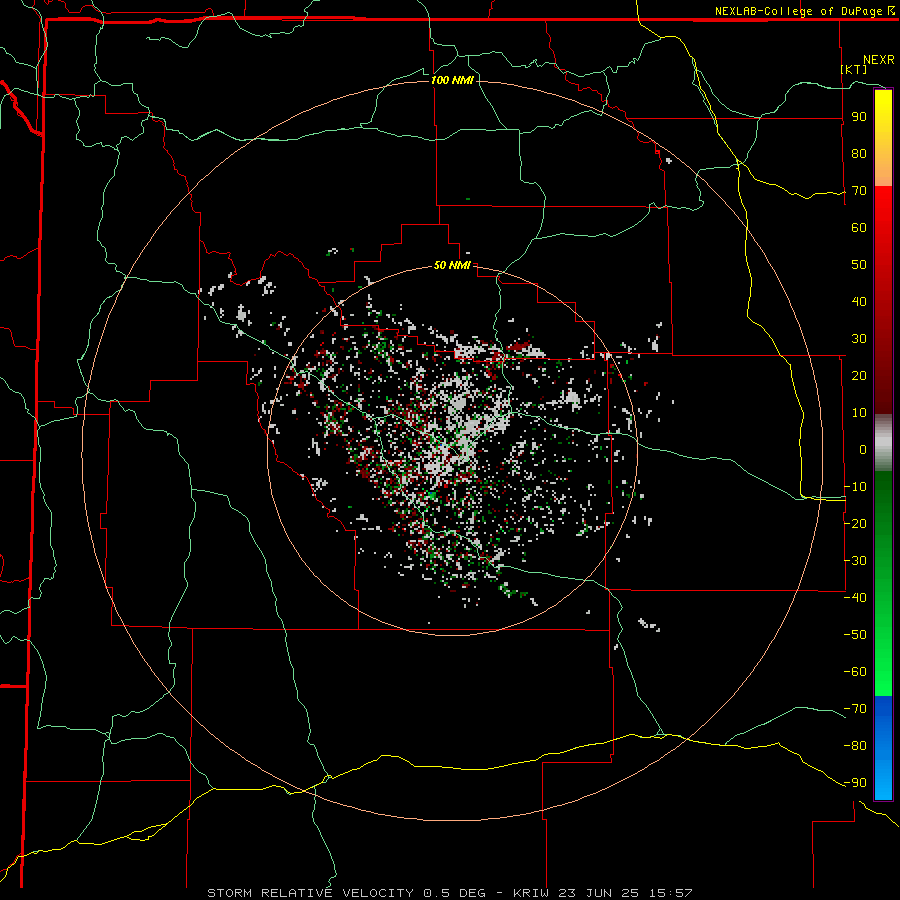Click the -70 value on the velocity scale

click(855, 708)
